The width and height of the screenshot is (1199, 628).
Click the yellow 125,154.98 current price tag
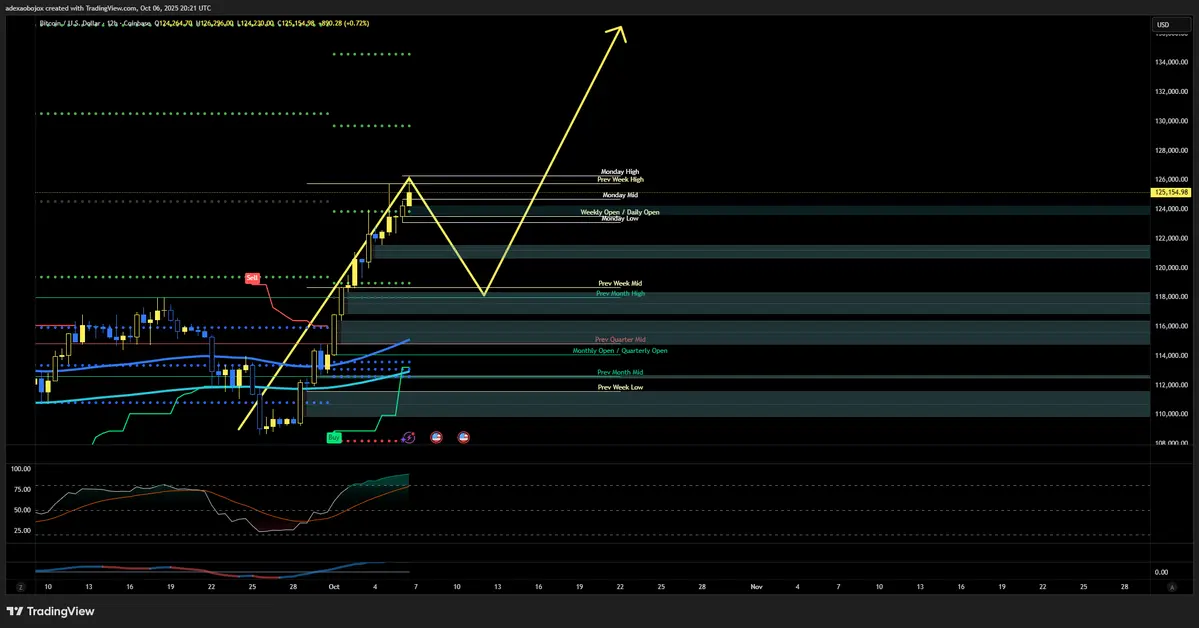[1171, 193]
